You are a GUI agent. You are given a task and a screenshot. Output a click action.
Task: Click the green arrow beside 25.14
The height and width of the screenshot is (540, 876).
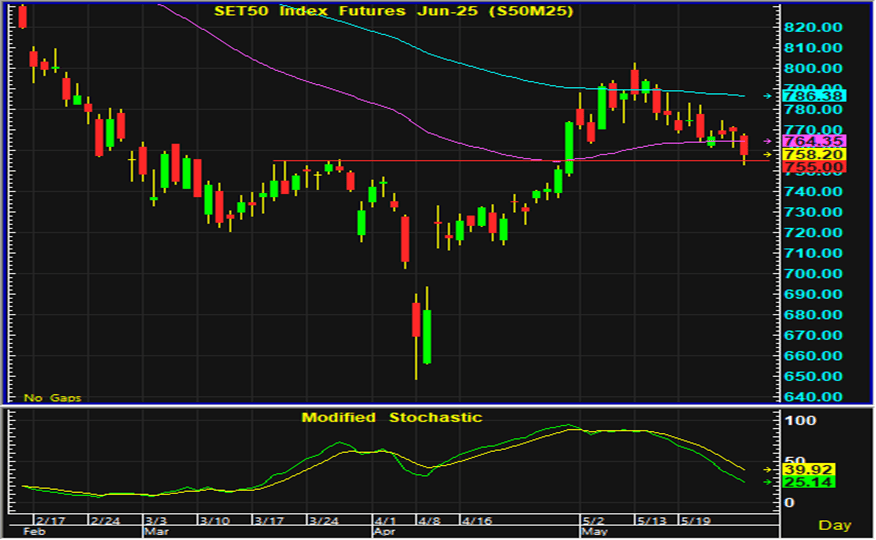click(768, 482)
